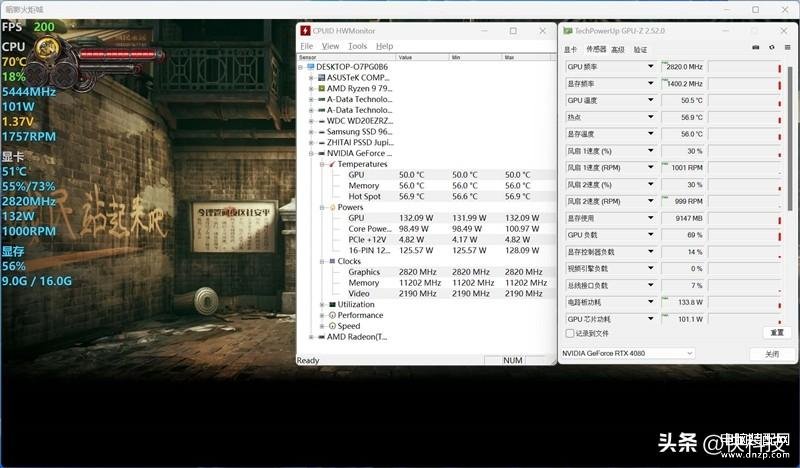Click the card icon beside AMD Radeon
The height and width of the screenshot is (468, 800).
tap(321, 337)
